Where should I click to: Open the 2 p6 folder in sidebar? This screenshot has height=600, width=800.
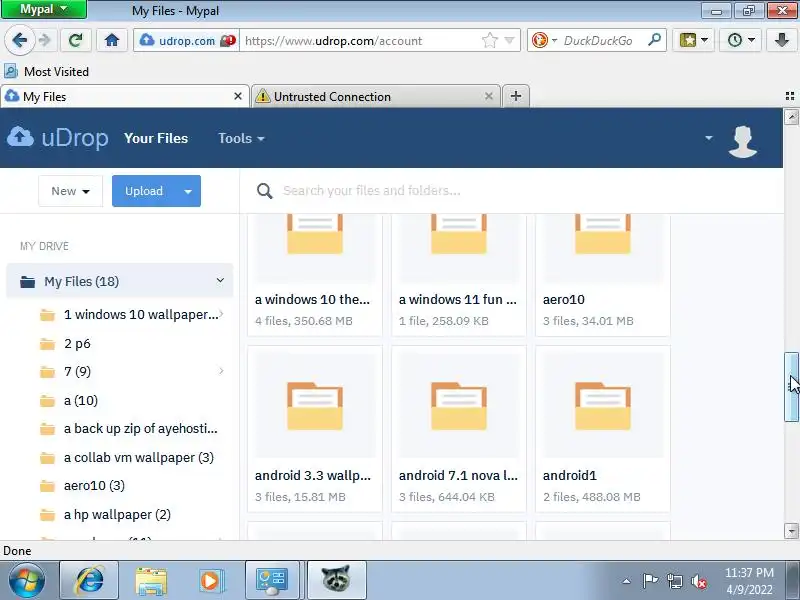77,343
